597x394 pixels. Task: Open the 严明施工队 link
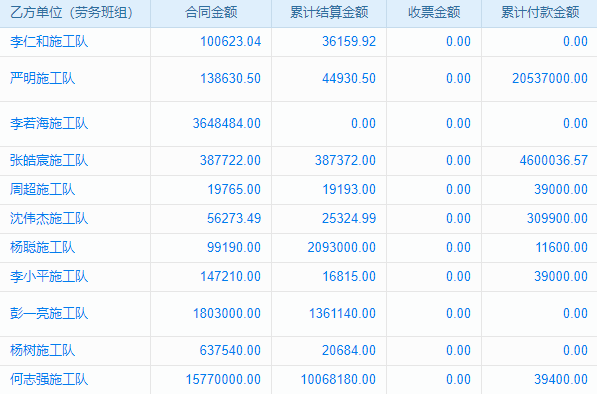(43, 78)
